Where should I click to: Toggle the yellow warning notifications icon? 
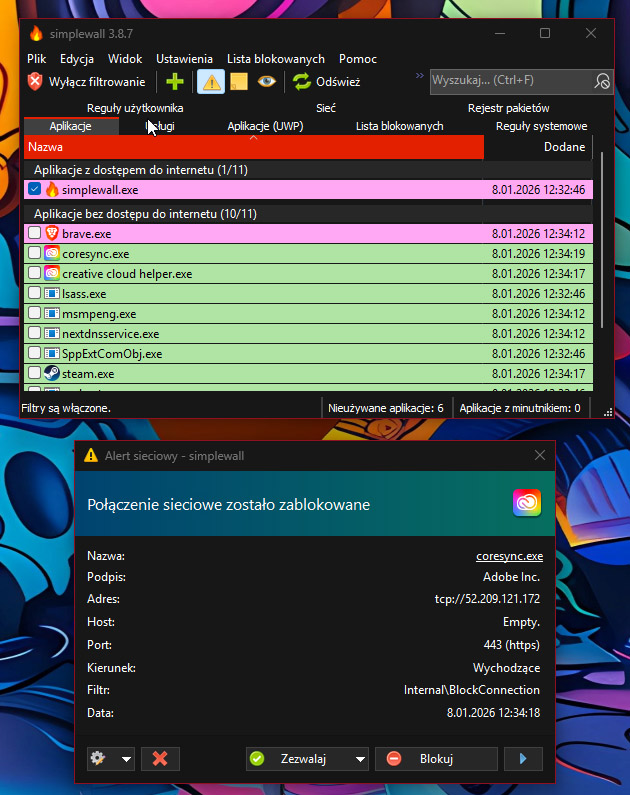click(211, 82)
